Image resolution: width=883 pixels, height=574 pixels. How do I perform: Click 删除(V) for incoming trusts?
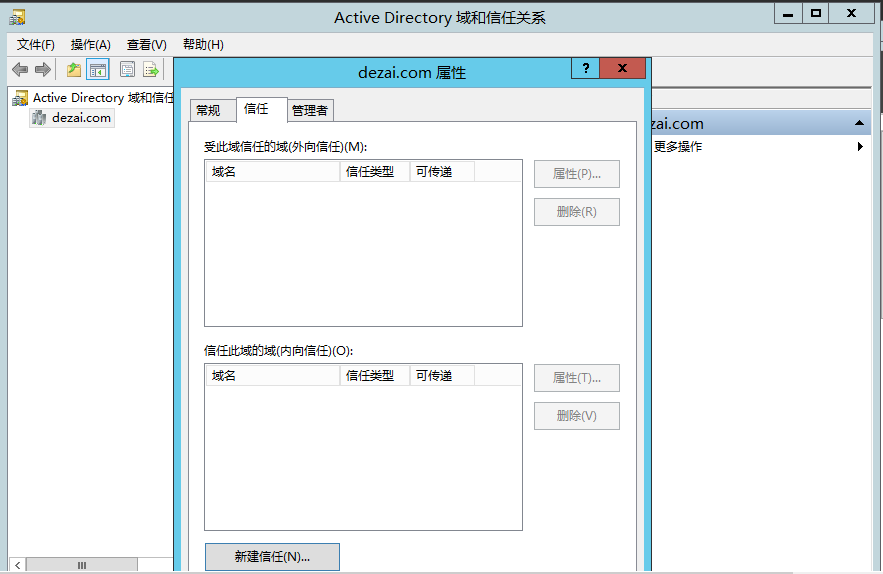pos(577,416)
